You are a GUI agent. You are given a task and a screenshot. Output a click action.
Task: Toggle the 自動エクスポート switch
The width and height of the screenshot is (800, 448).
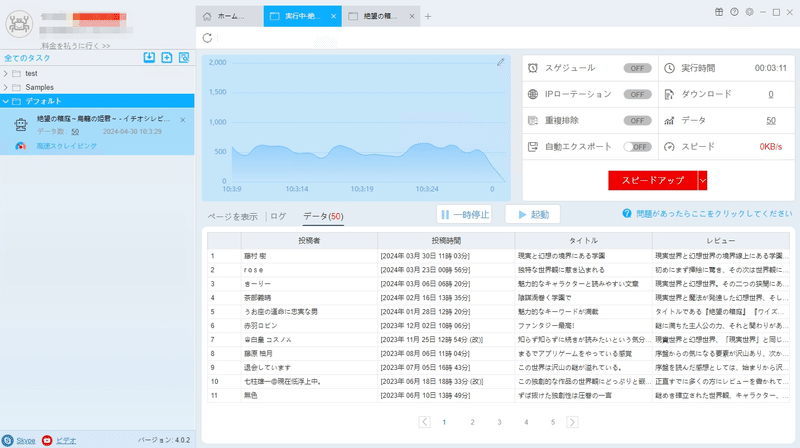coord(637,147)
